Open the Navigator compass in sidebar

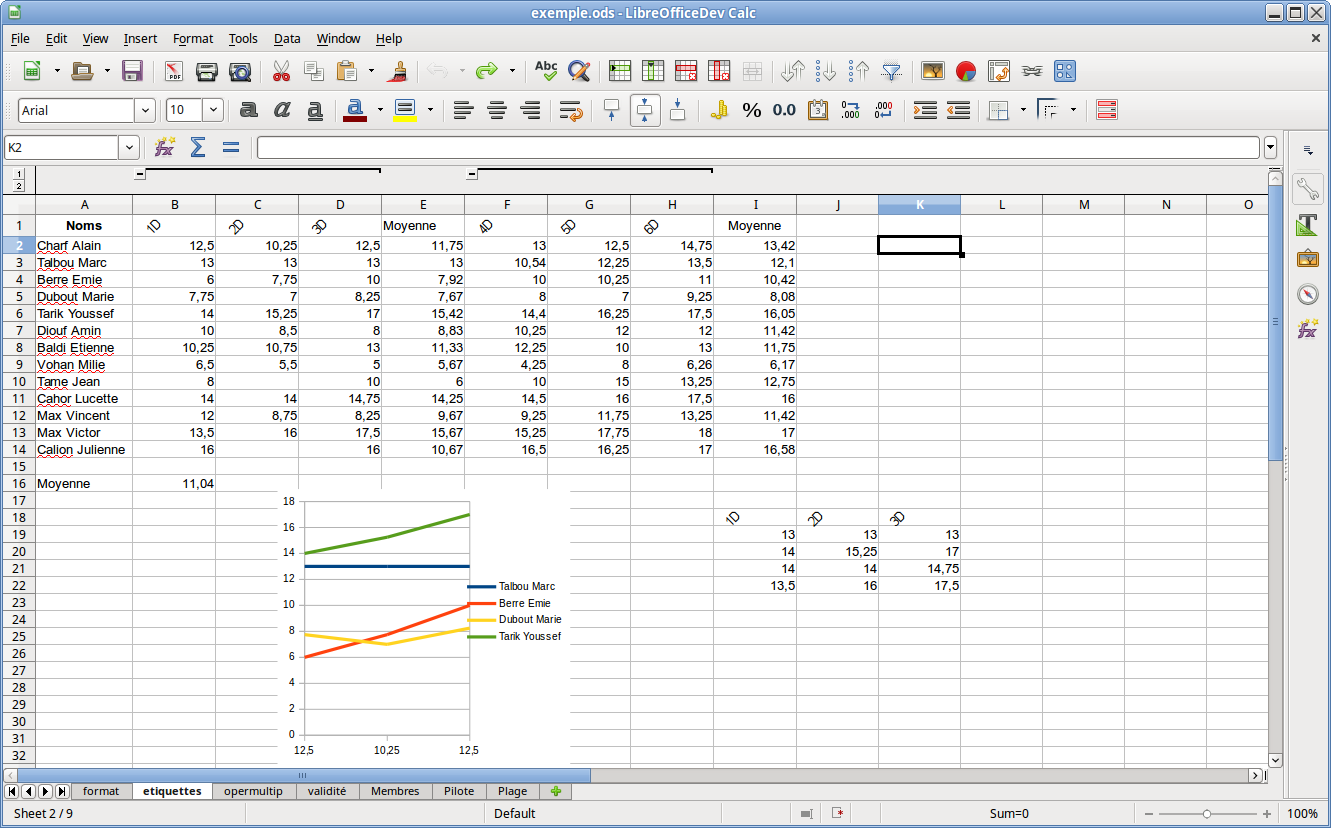(1307, 294)
